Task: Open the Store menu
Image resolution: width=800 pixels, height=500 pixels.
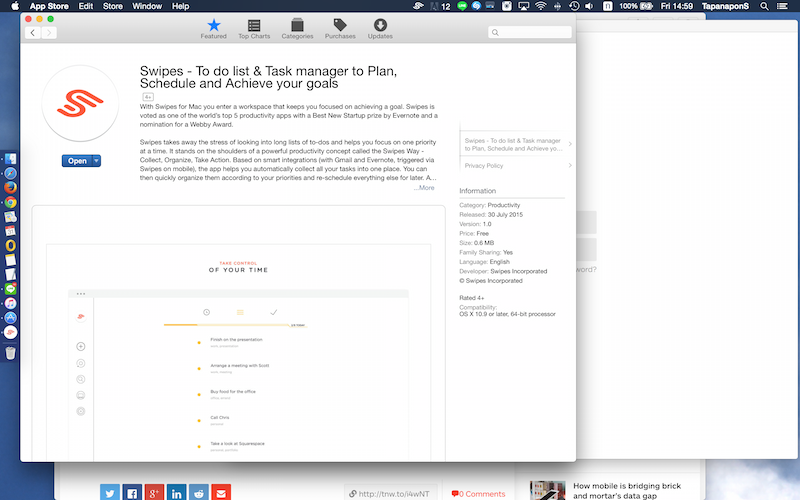Action: (113, 6)
